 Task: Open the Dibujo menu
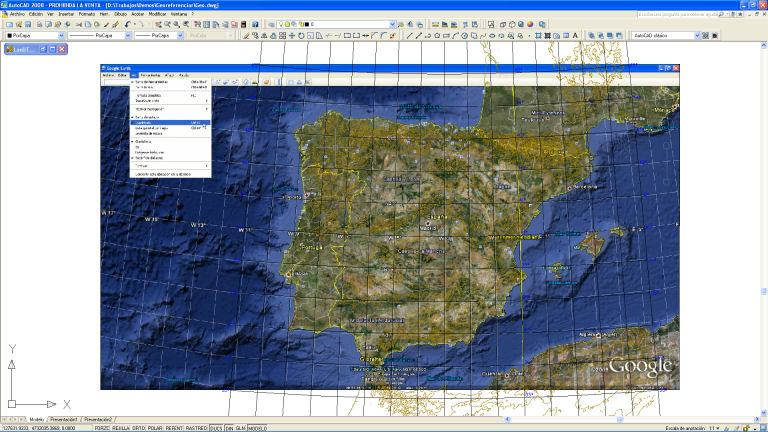[120, 14]
